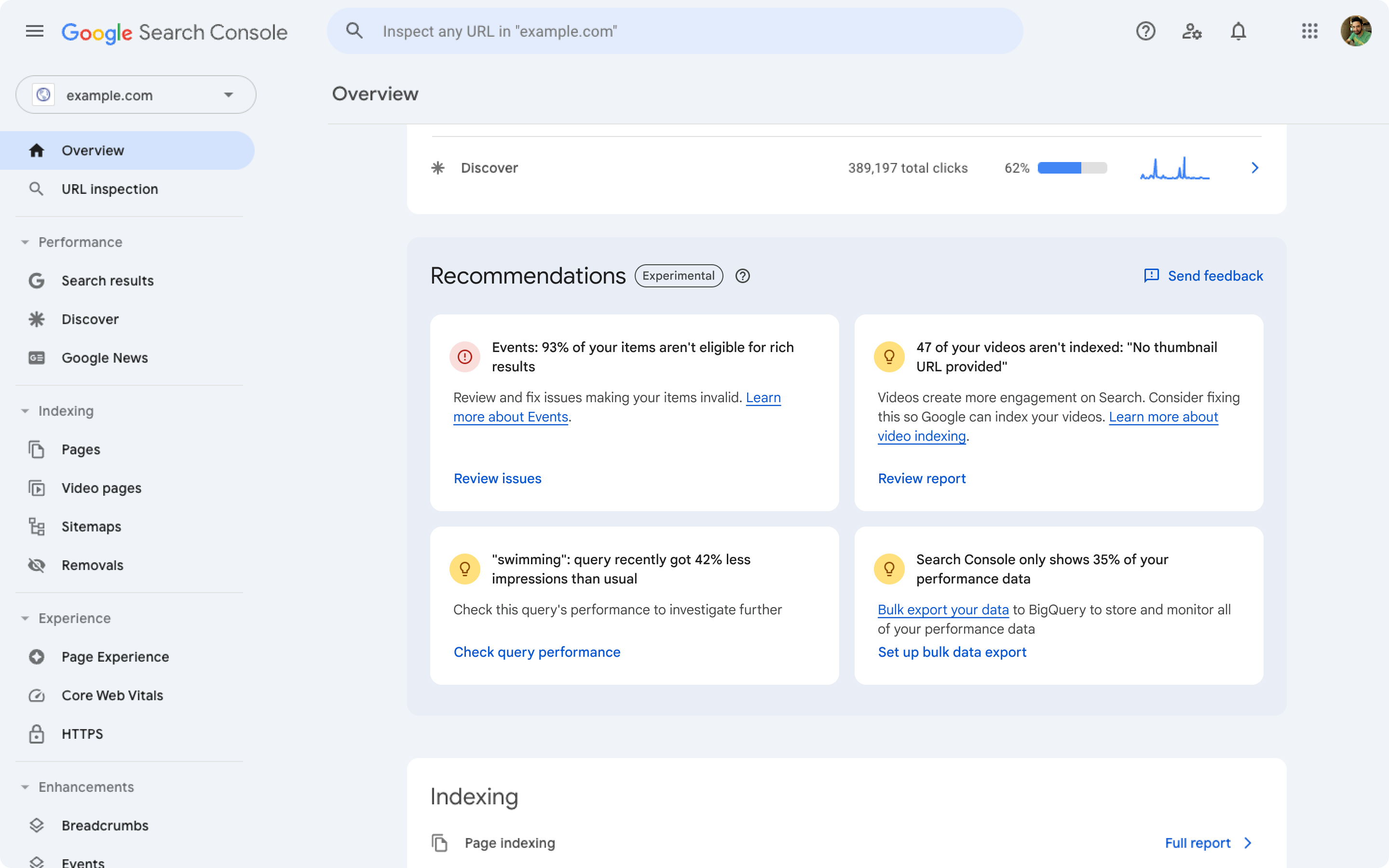This screenshot has height=868, width=1389.
Task: Click the URL inspection magnifier icon
Action: 36,188
